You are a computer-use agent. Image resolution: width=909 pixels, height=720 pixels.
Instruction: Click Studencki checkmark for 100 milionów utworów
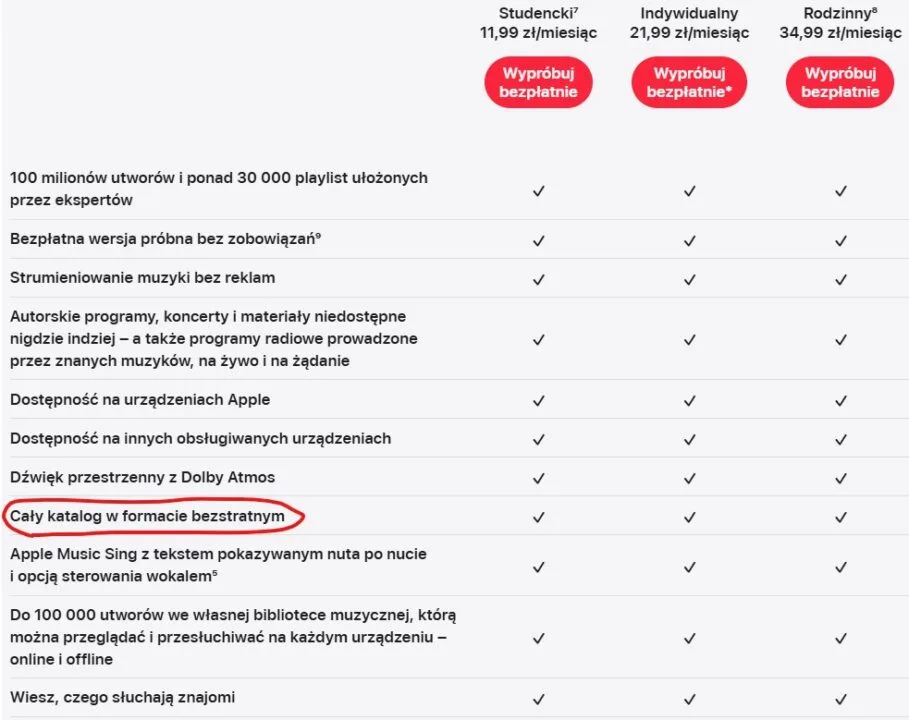click(539, 190)
